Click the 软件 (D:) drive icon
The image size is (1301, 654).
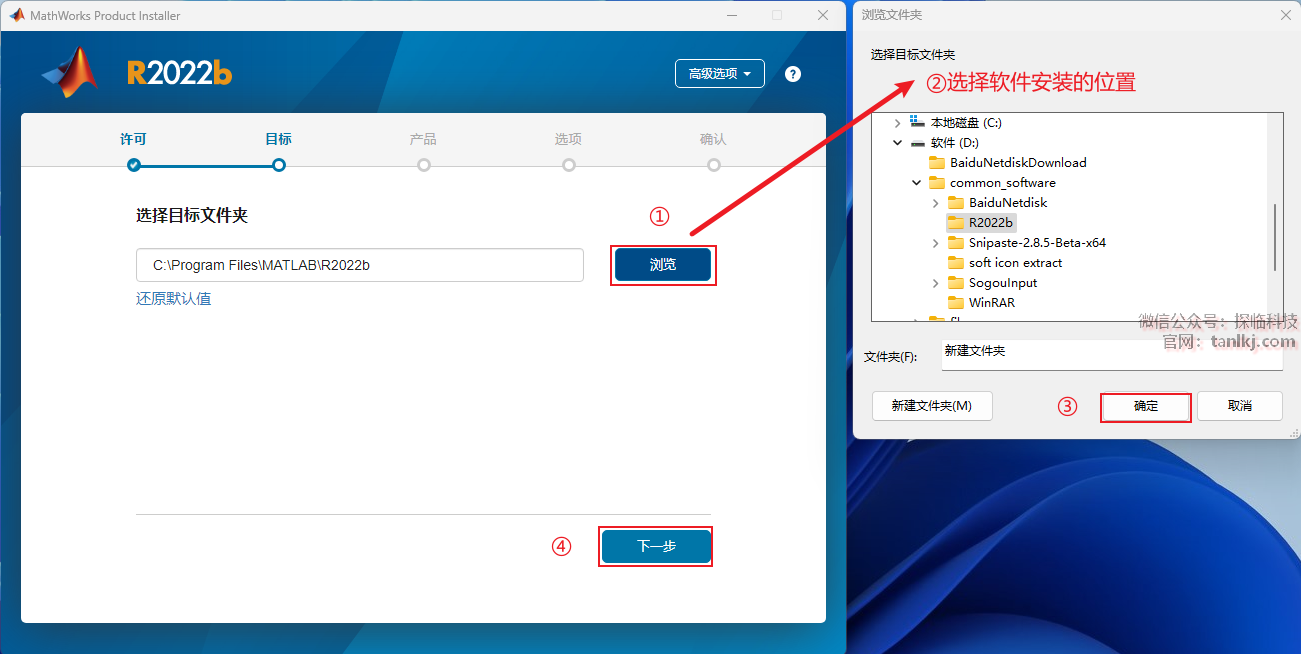point(917,143)
